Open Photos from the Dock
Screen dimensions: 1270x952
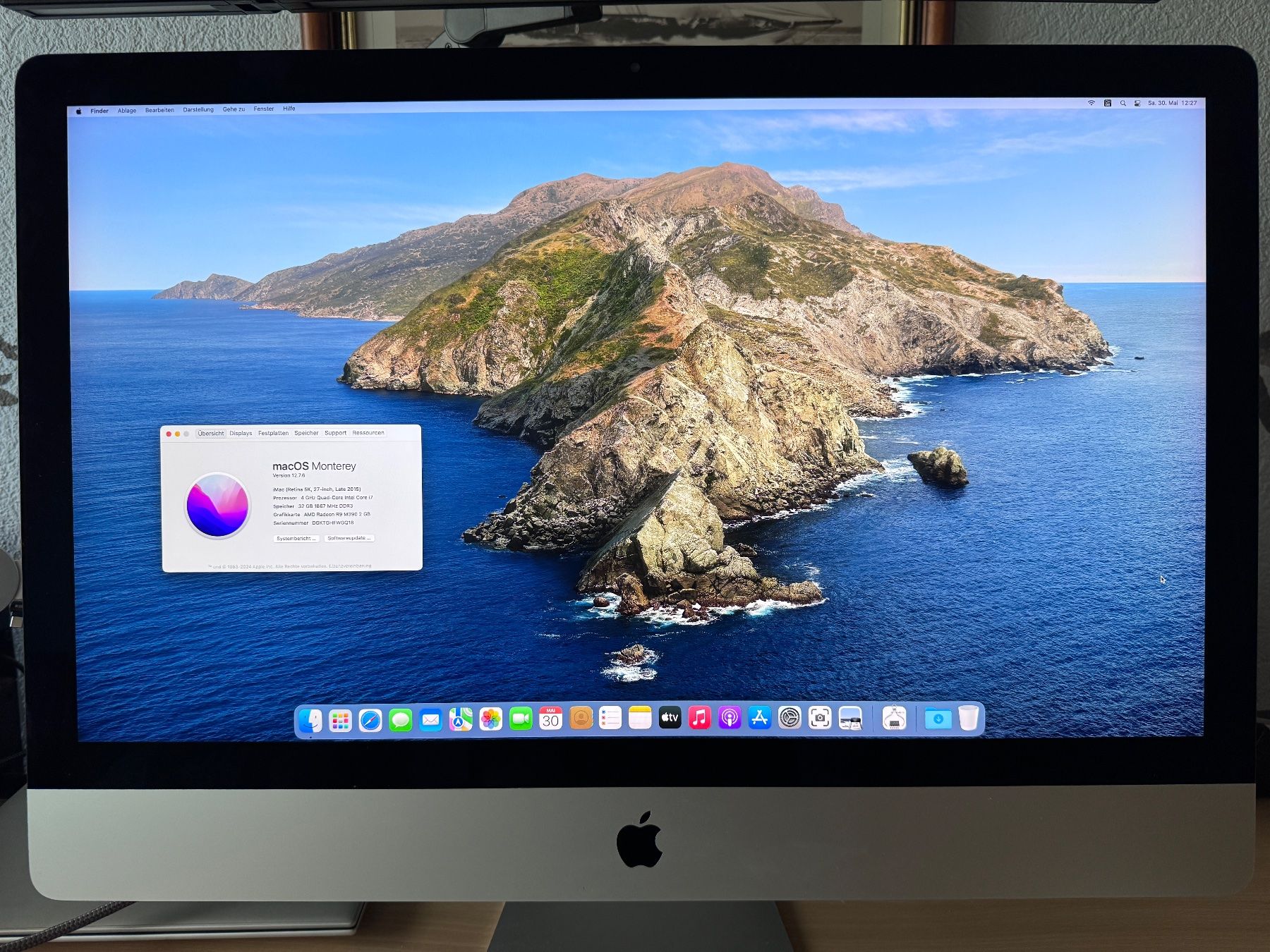tap(490, 719)
